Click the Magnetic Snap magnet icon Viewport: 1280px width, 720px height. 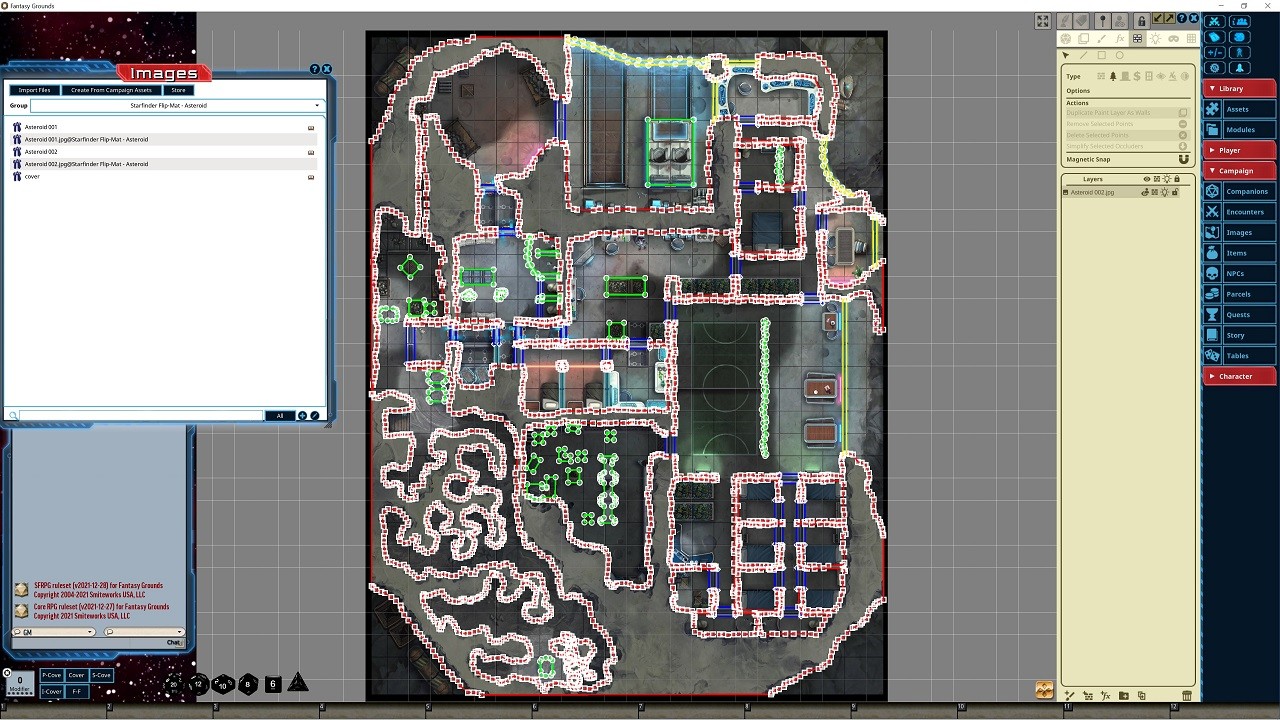1183,160
